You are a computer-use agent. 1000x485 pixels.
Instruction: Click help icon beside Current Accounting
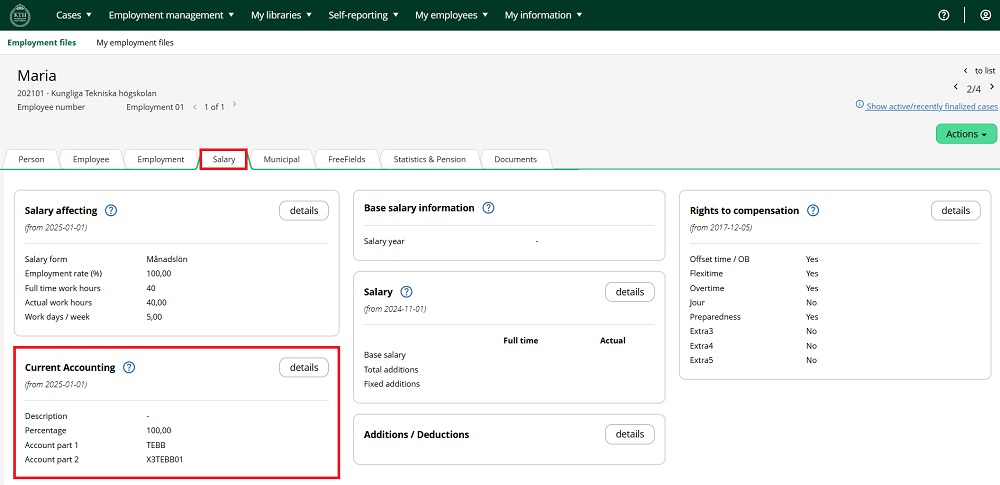tap(129, 368)
